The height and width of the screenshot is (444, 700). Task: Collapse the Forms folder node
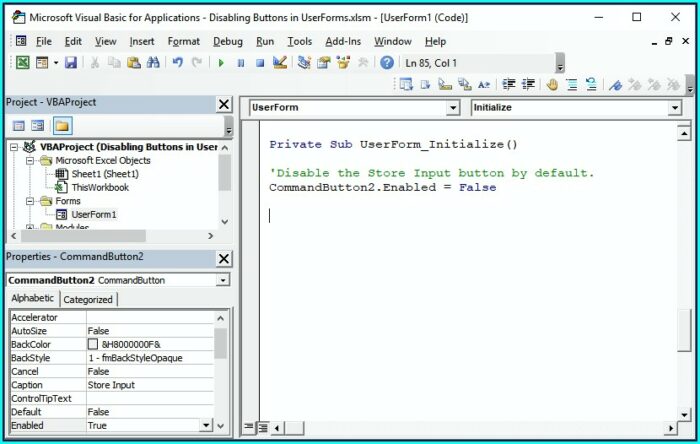[30, 201]
